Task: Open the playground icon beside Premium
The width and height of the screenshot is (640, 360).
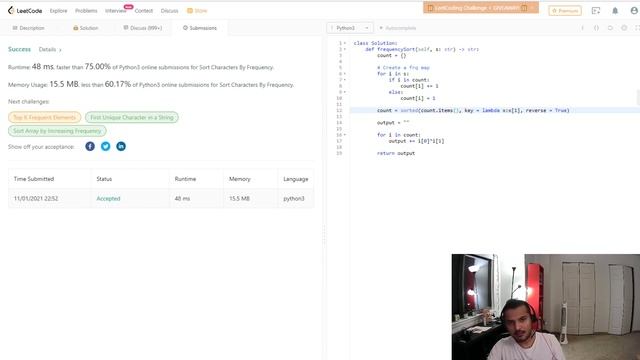Action: pos(596,11)
